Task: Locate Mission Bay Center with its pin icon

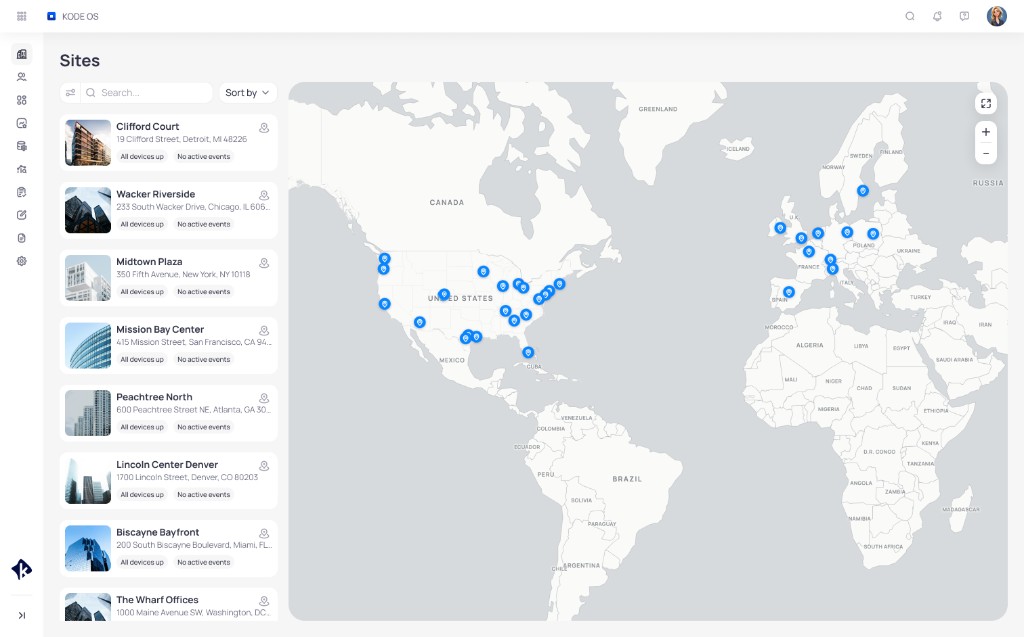Action: click(264, 331)
